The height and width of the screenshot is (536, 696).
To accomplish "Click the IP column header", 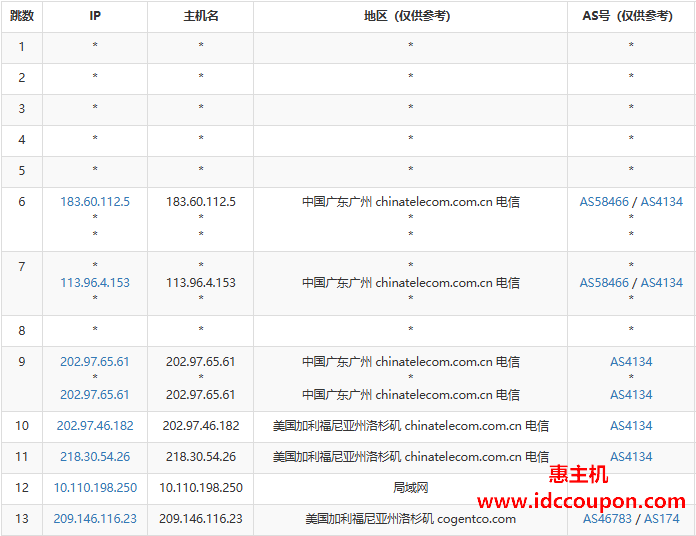I will click(95, 16).
